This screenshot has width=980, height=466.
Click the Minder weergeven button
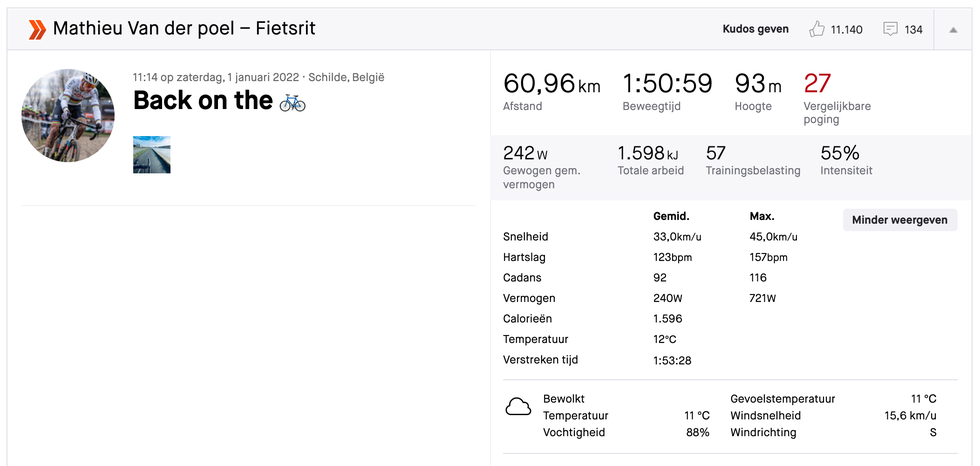pyautogui.click(x=900, y=220)
